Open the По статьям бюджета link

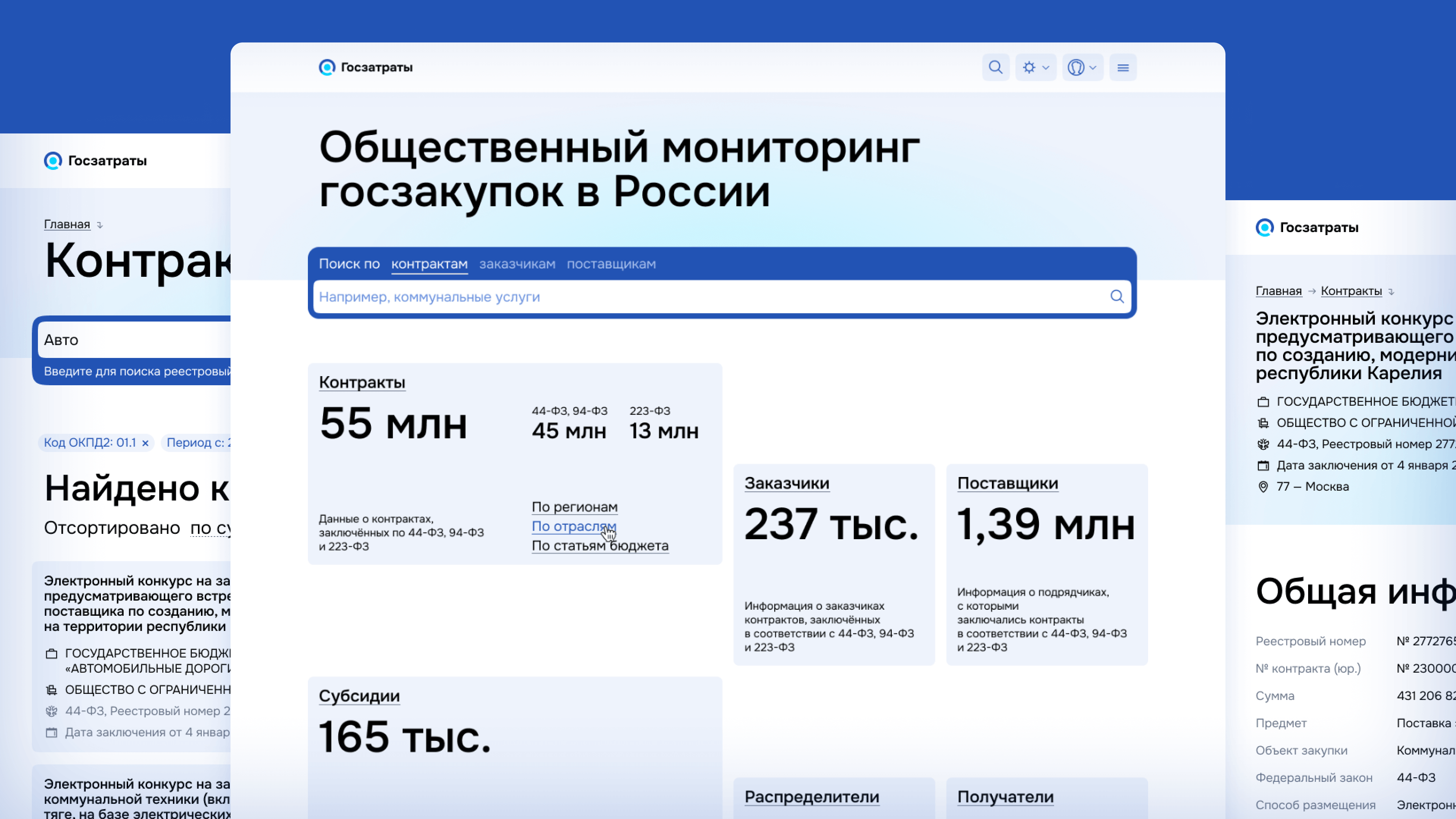600,546
